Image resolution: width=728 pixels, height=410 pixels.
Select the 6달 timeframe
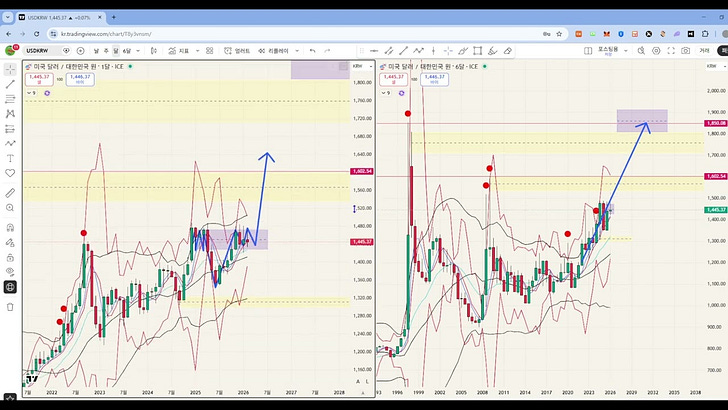(127, 51)
